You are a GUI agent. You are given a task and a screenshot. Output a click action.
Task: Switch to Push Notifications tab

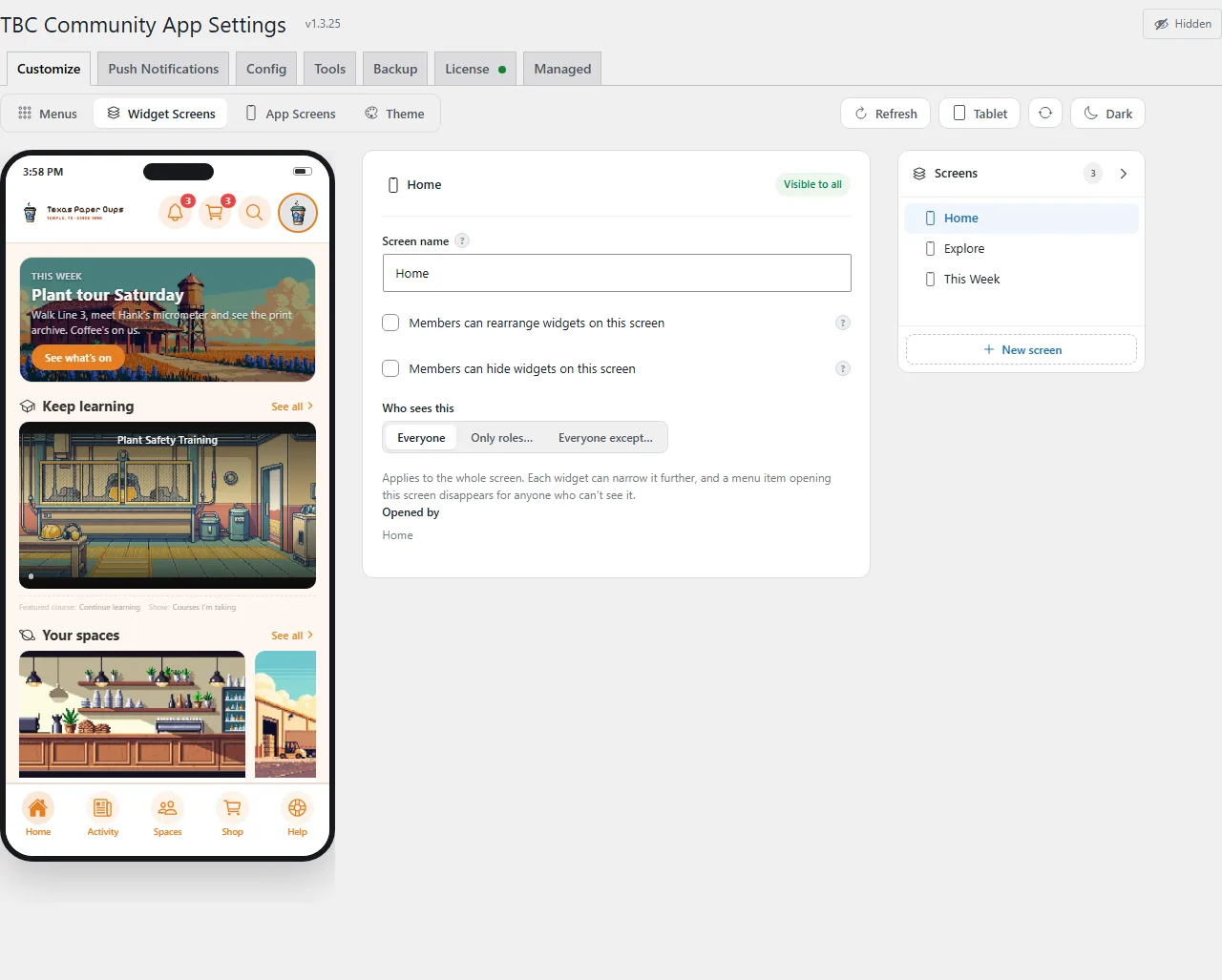[x=163, y=69]
